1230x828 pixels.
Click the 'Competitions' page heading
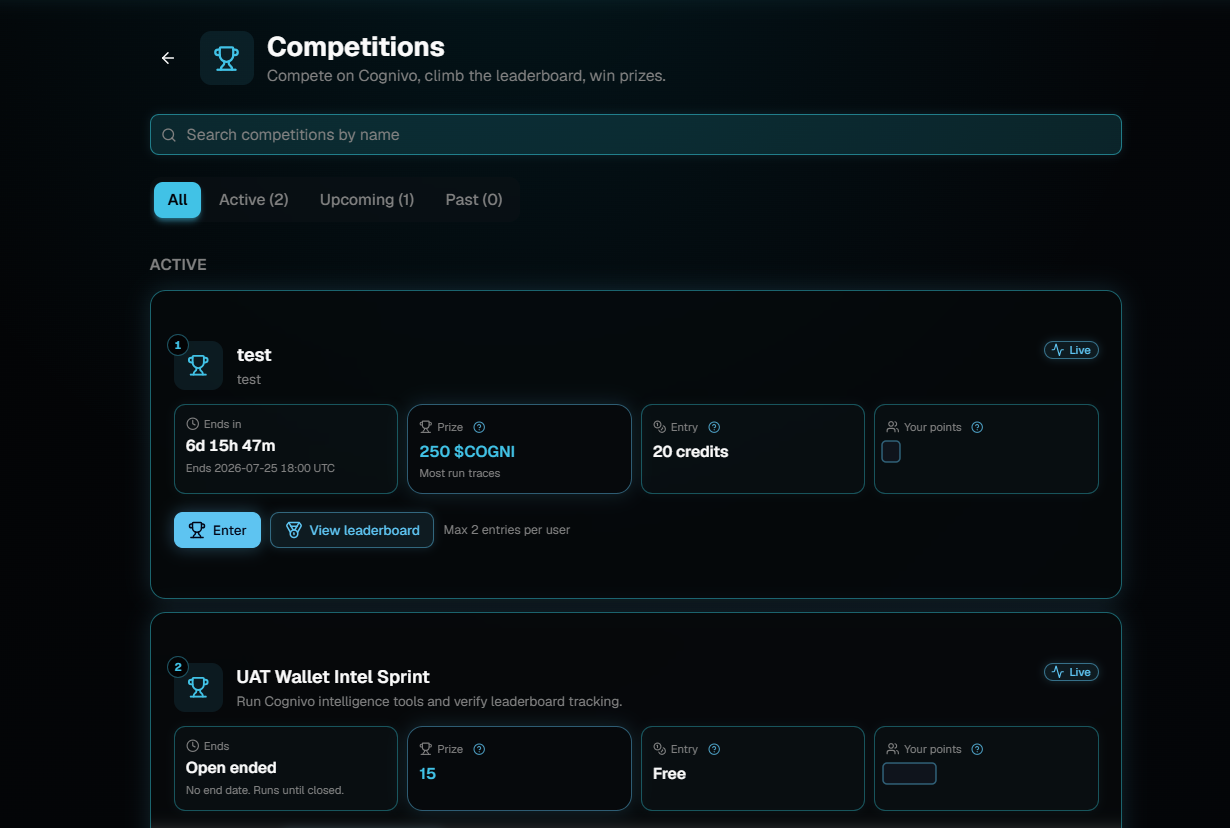(356, 47)
